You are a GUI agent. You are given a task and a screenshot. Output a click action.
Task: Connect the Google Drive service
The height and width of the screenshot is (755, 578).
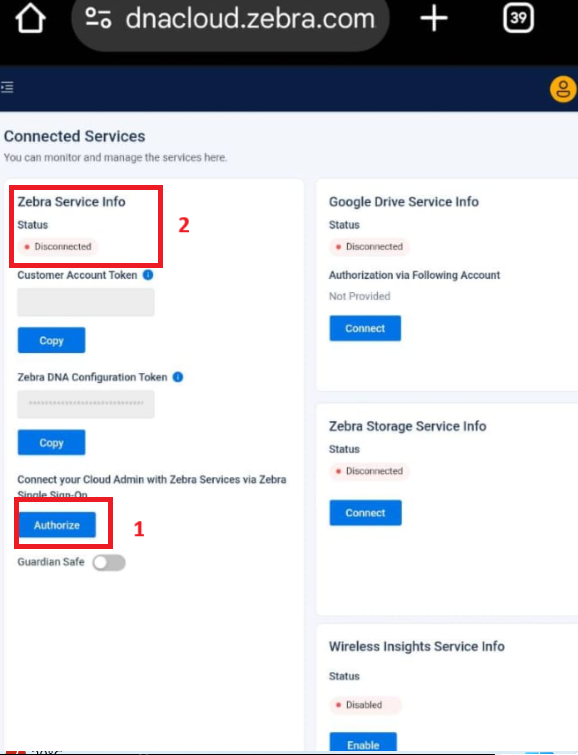(365, 328)
